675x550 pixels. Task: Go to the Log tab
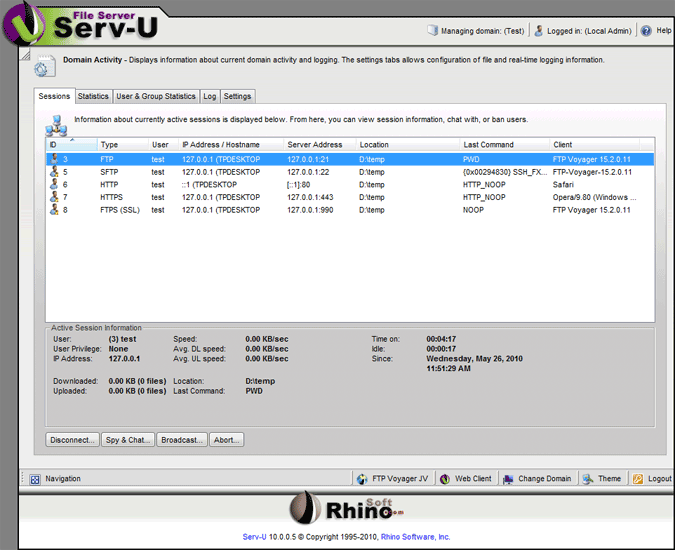pyautogui.click(x=209, y=97)
